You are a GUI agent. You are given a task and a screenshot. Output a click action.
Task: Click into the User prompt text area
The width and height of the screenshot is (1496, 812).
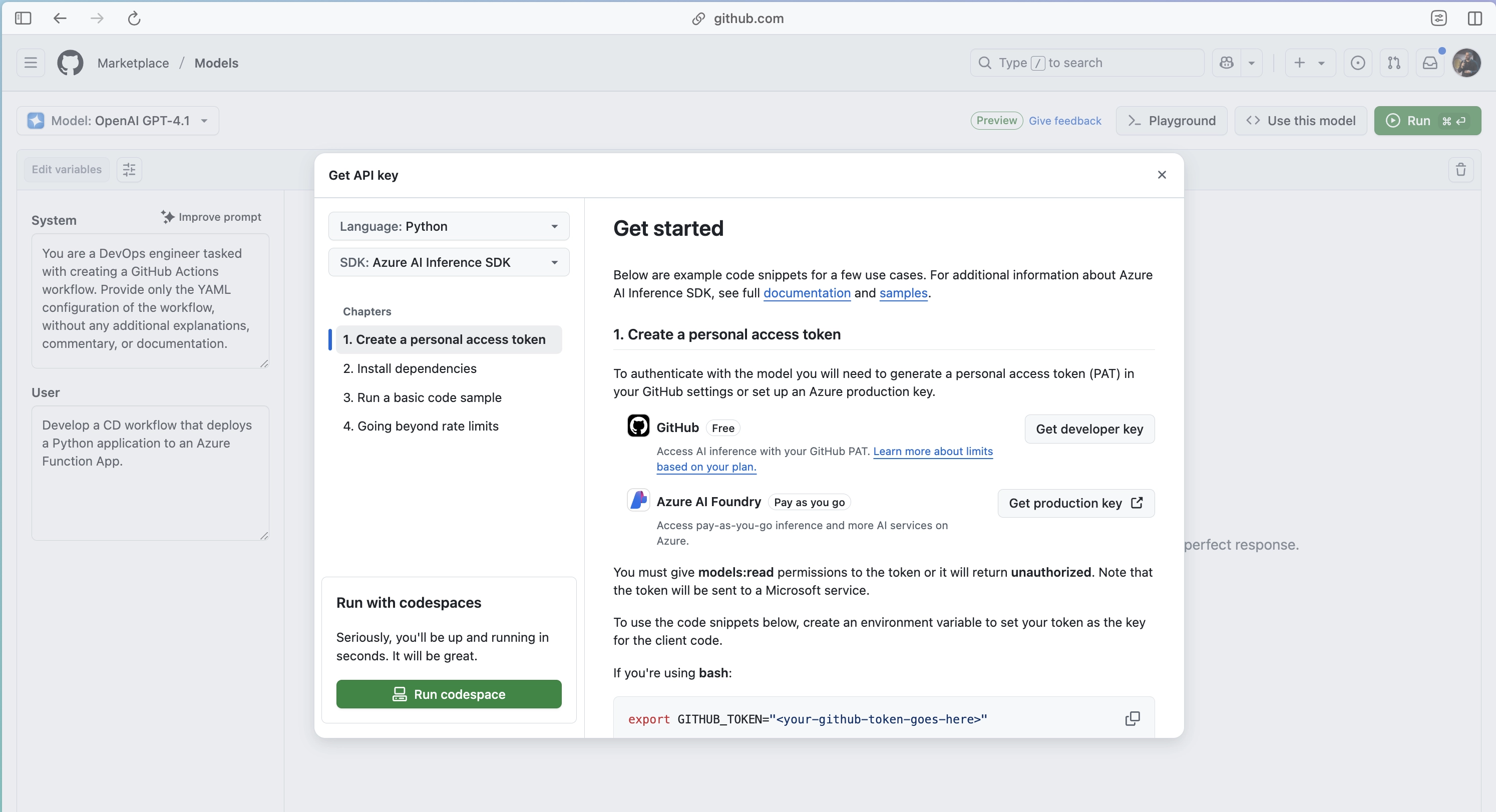click(x=150, y=473)
